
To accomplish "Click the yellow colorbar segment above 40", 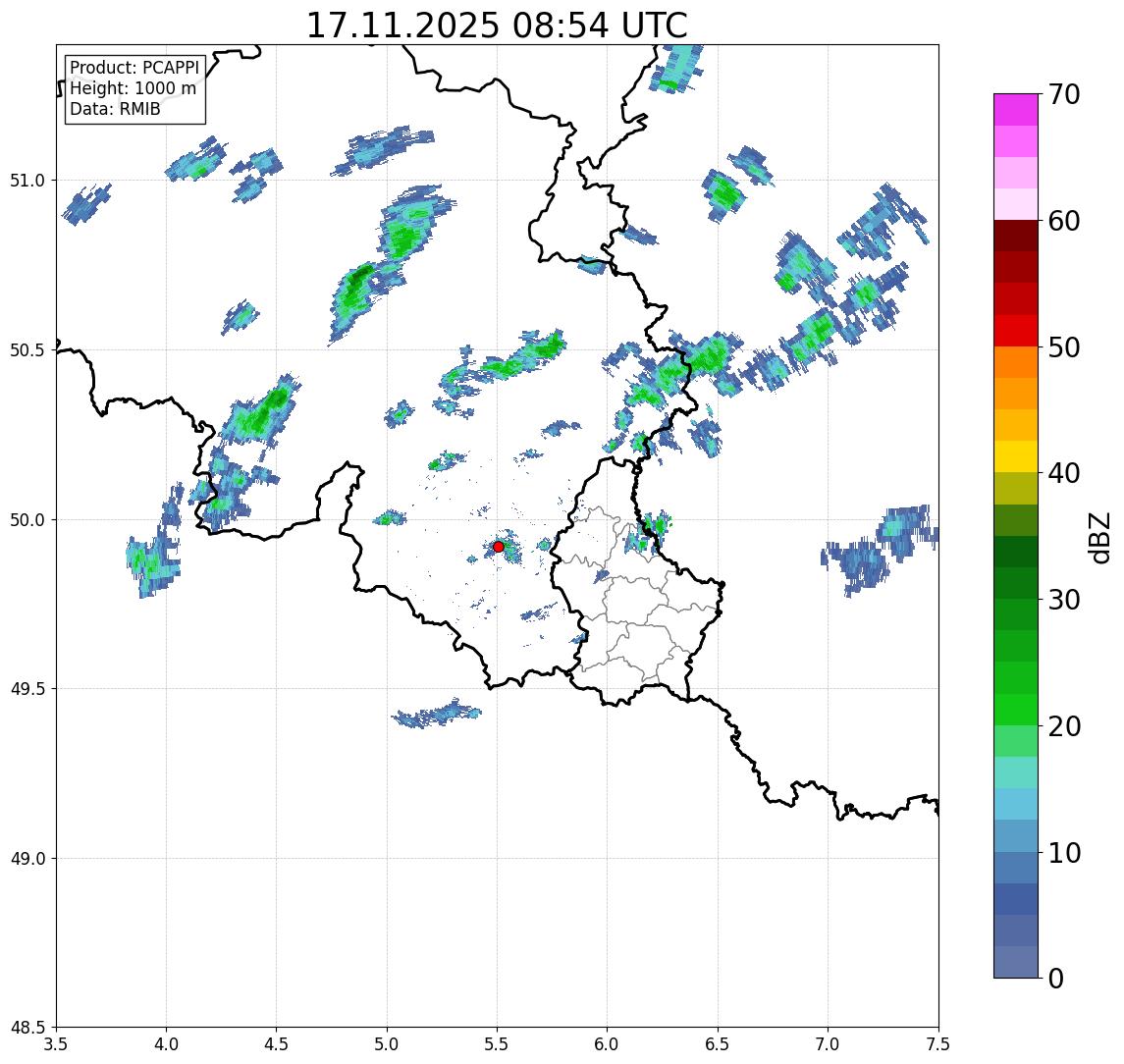I will (x=1016, y=456).
